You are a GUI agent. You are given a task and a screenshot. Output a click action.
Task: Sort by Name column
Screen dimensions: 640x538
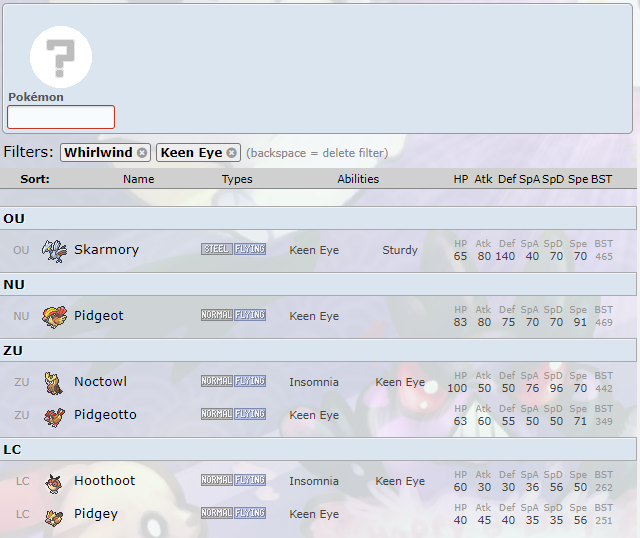pos(139,179)
